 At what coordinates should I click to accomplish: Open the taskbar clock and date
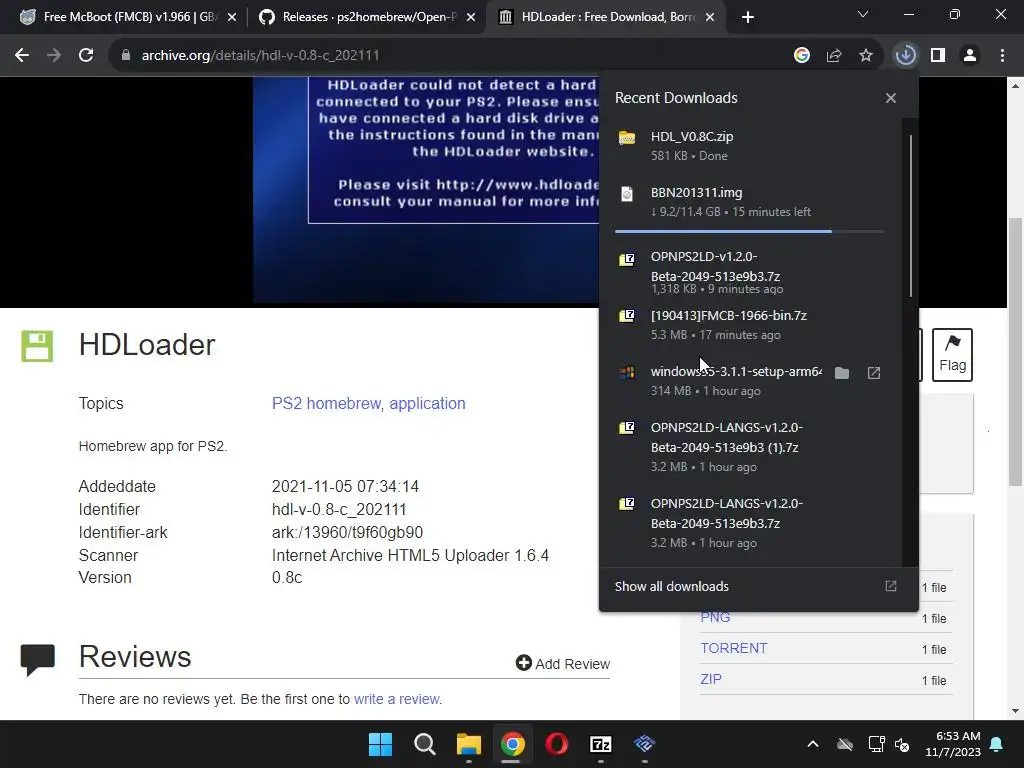pos(952,744)
